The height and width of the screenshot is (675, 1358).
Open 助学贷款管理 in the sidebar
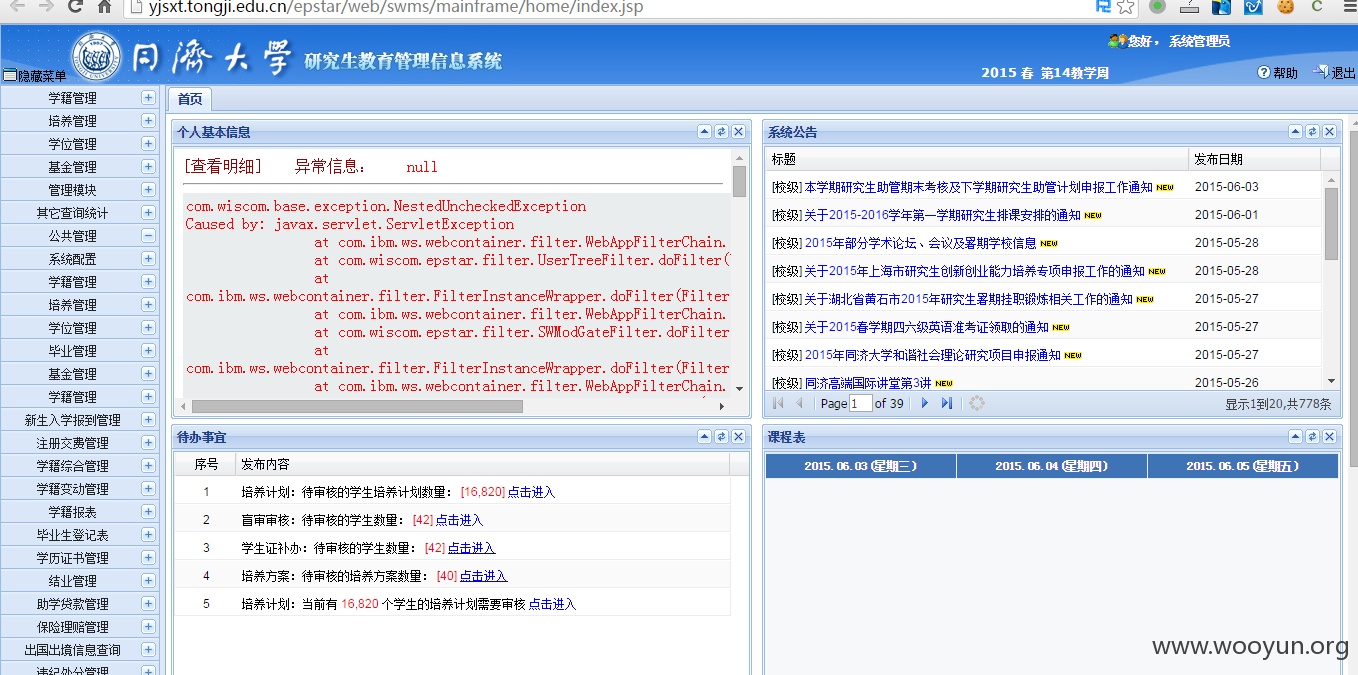(73, 604)
